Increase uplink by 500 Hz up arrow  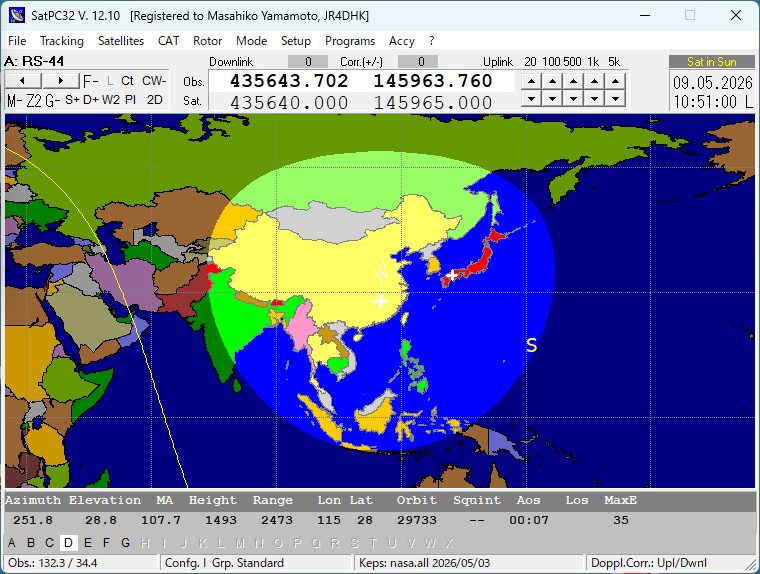tap(573, 81)
